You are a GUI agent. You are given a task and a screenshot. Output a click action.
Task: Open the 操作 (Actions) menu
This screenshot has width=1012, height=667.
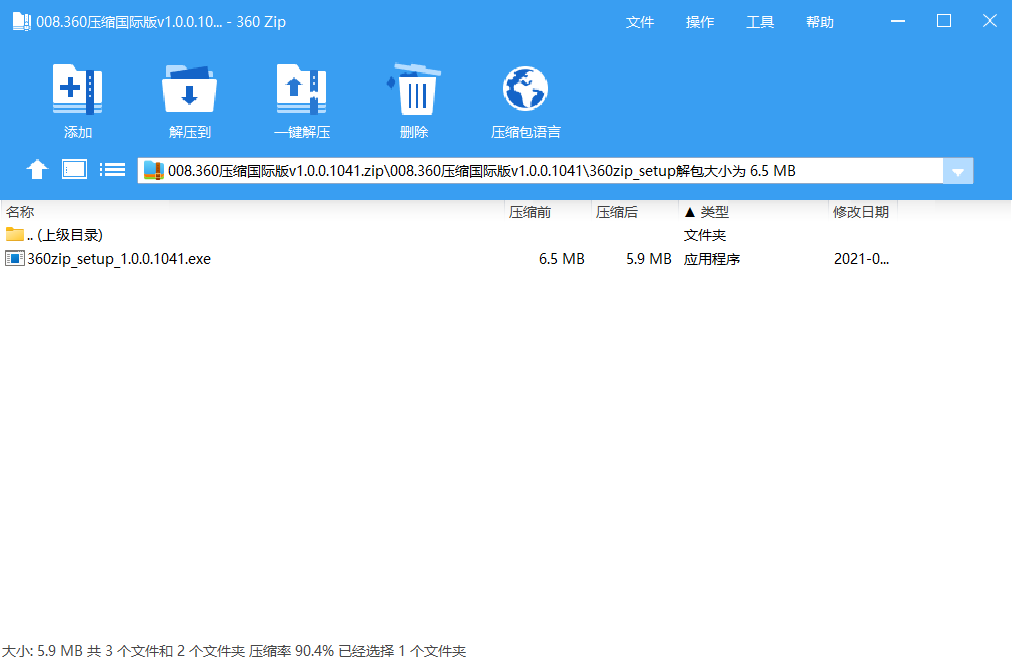700,20
